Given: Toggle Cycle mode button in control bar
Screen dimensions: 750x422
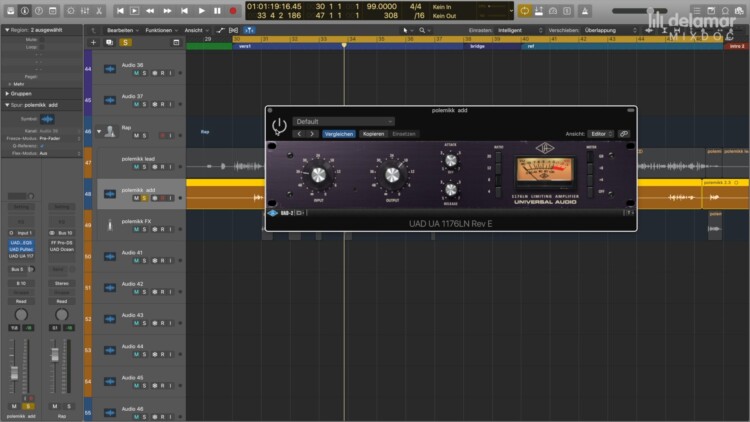Looking at the screenshot, I should 525,11.
